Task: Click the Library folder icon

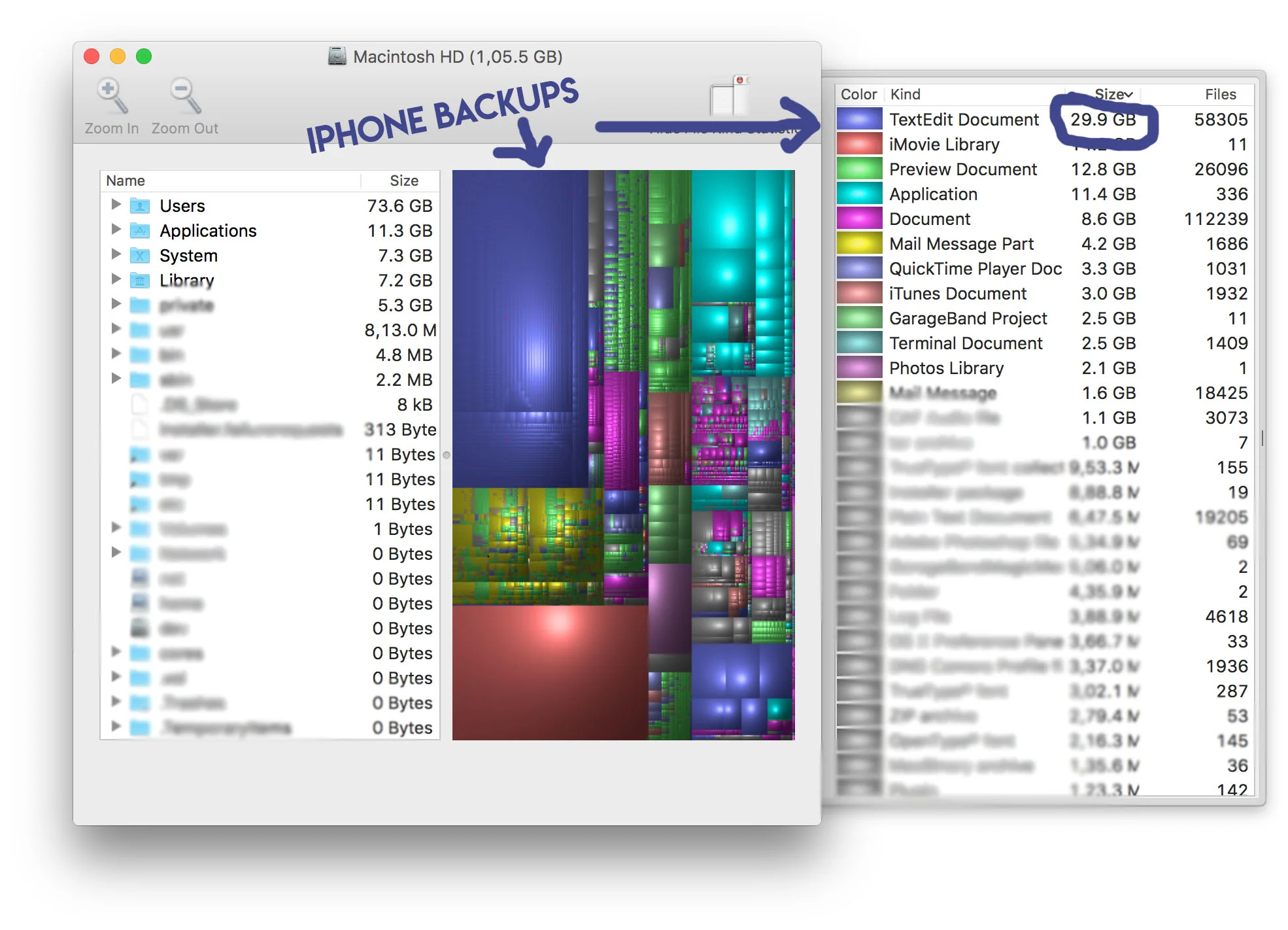Action: pos(140,281)
